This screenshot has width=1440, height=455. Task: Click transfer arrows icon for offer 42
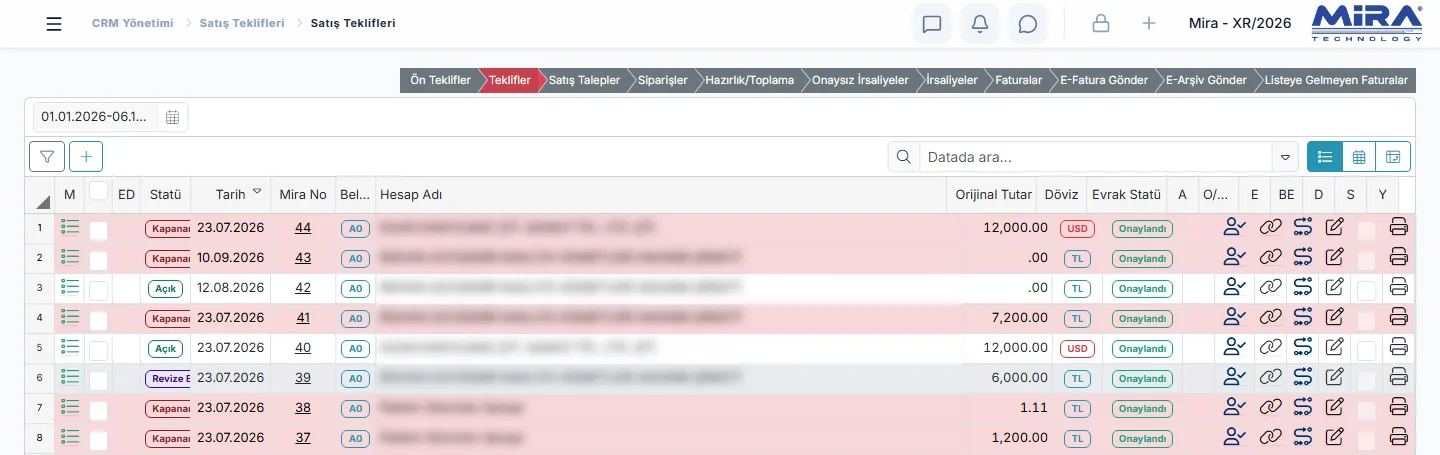pos(1302,288)
